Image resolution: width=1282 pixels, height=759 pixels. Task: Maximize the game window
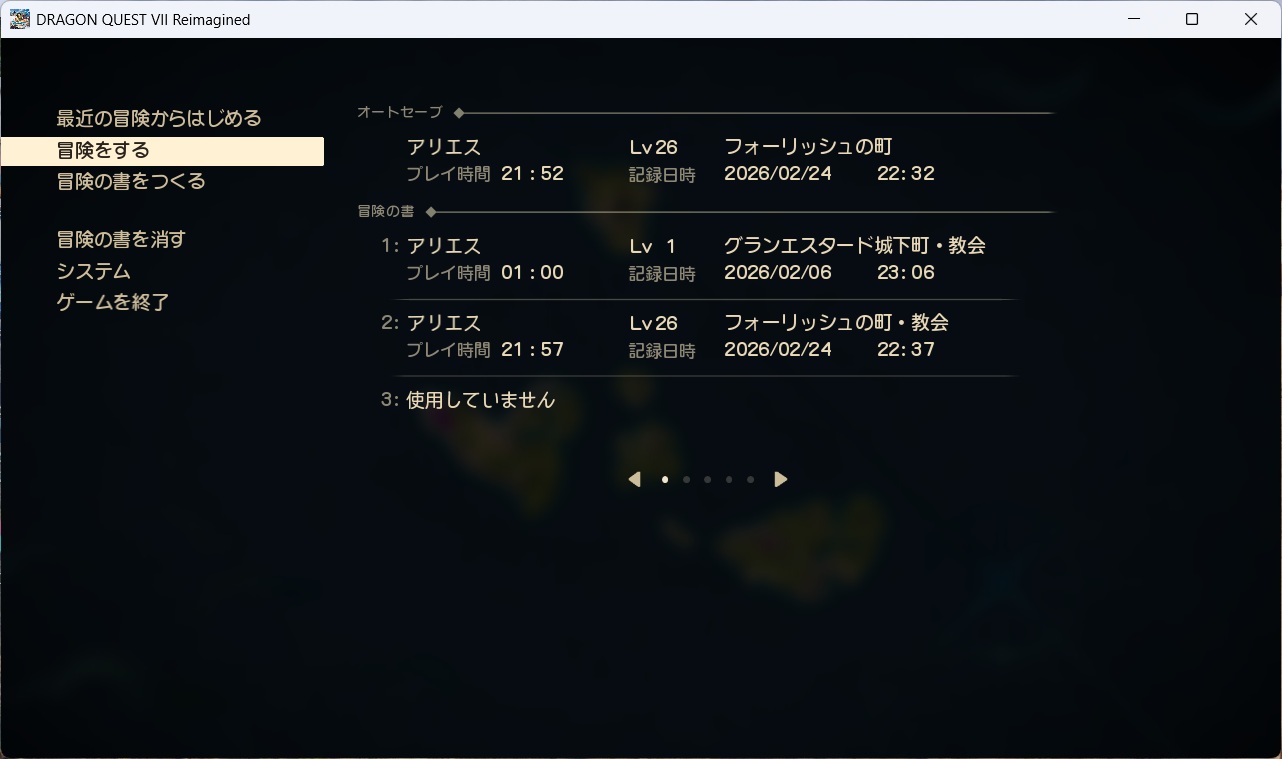[1192, 19]
